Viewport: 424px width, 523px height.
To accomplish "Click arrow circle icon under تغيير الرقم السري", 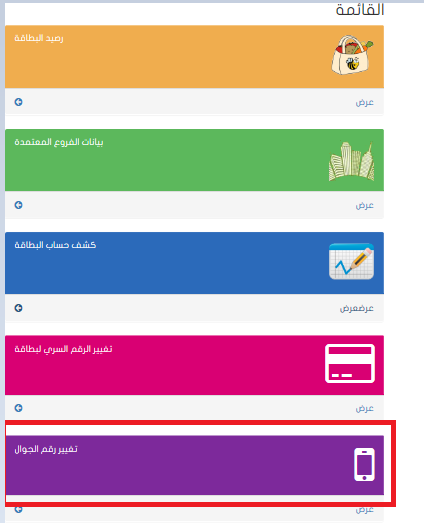I will click(18, 408).
